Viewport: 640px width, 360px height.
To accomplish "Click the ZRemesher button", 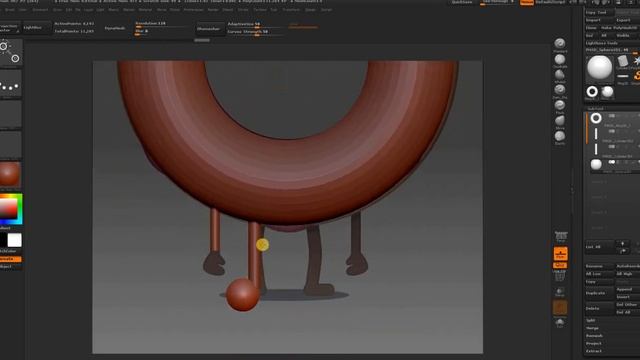I will coord(209,29).
